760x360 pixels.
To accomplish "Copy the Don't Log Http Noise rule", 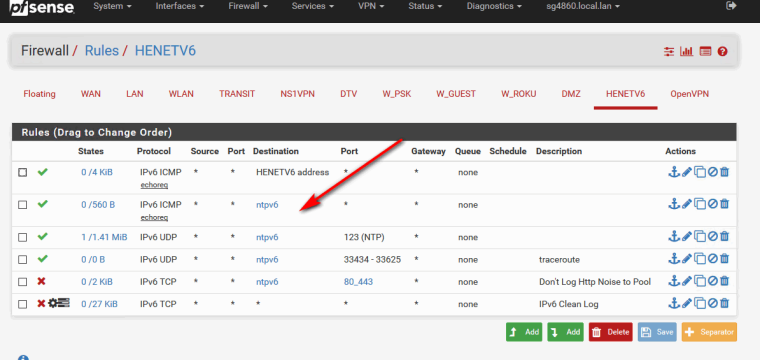I will tap(699, 281).
